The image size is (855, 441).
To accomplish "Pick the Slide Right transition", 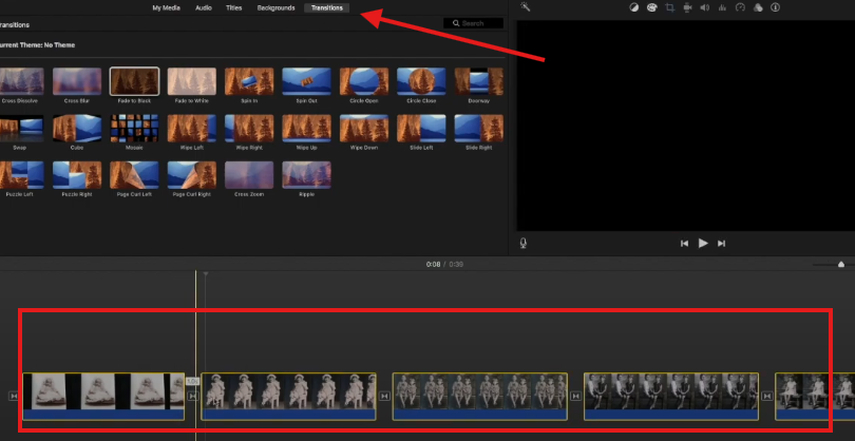I will point(479,129).
